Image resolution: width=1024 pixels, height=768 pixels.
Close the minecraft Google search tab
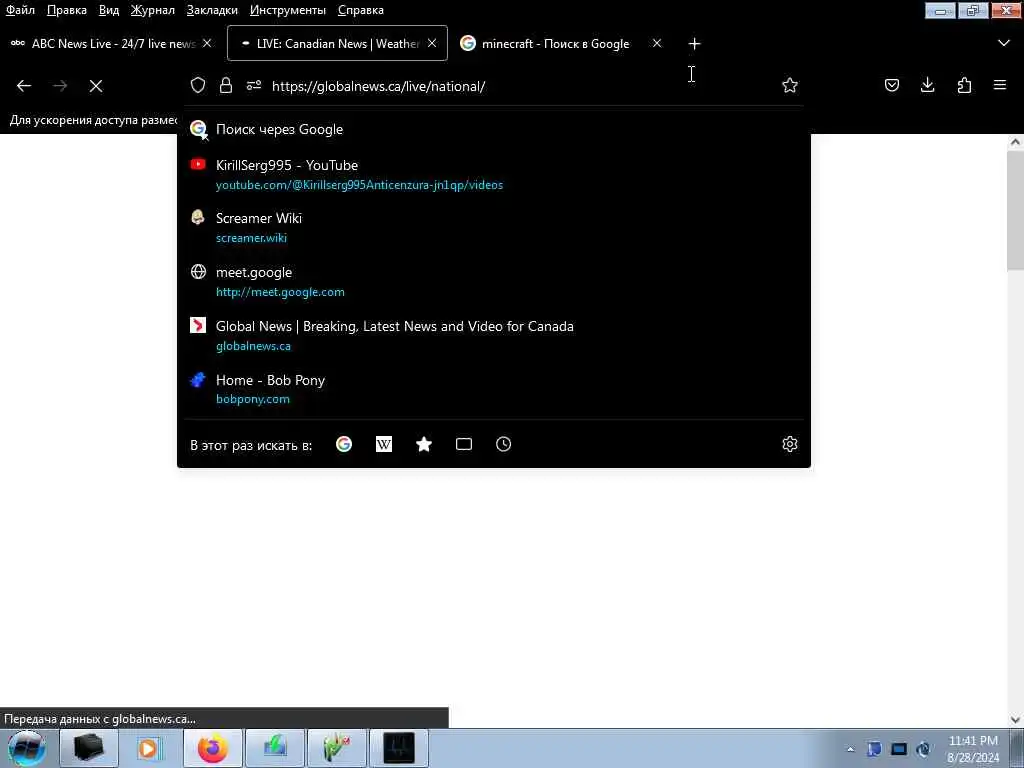[657, 43]
